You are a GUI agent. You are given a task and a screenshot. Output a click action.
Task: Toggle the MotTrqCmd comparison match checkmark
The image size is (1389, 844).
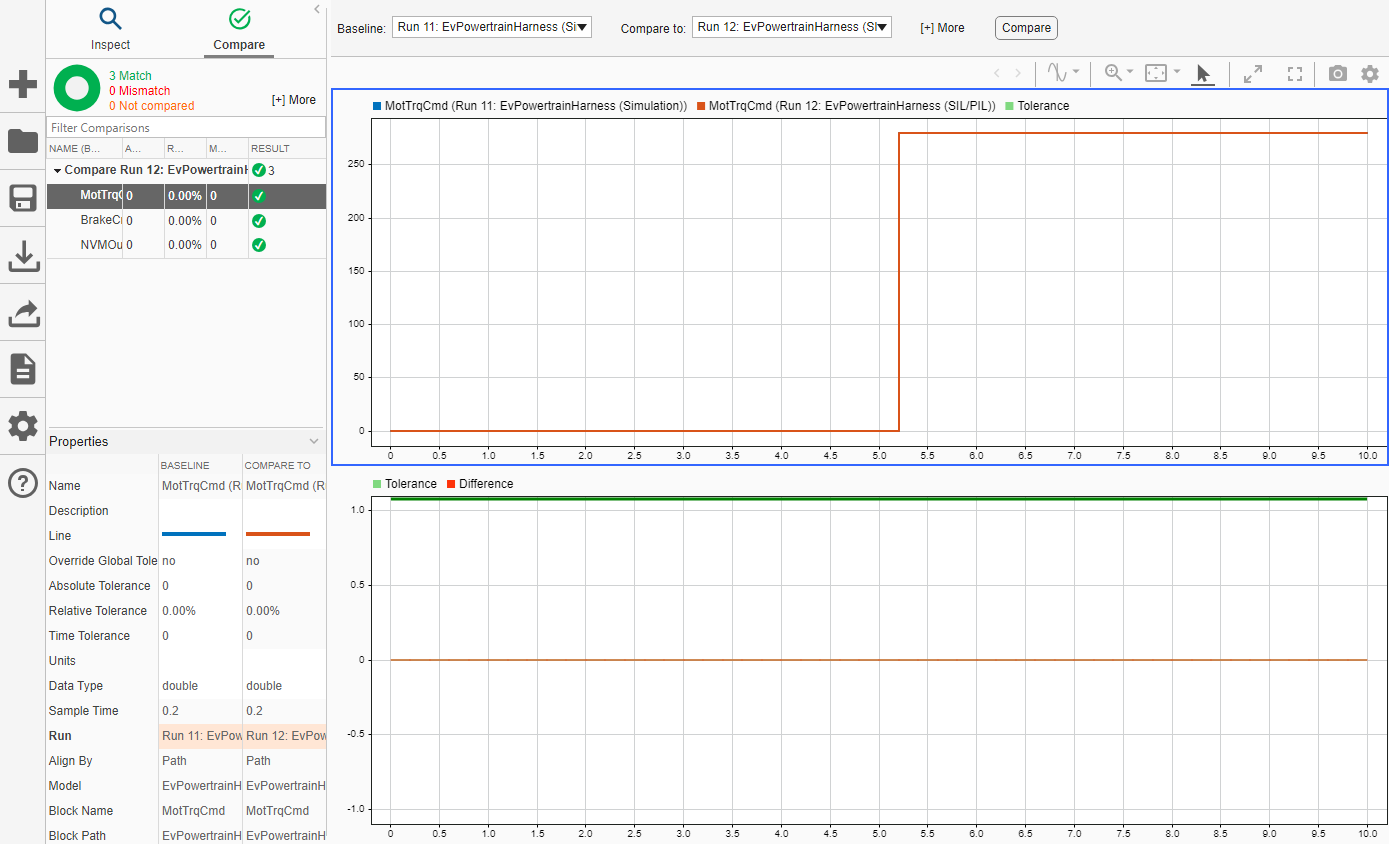(257, 196)
